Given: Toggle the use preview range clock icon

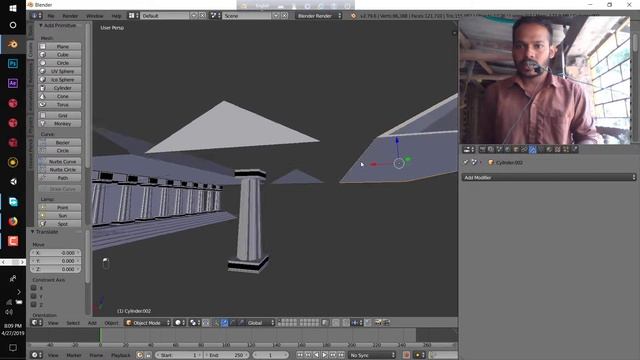Looking at the screenshot, I should click(140, 355).
